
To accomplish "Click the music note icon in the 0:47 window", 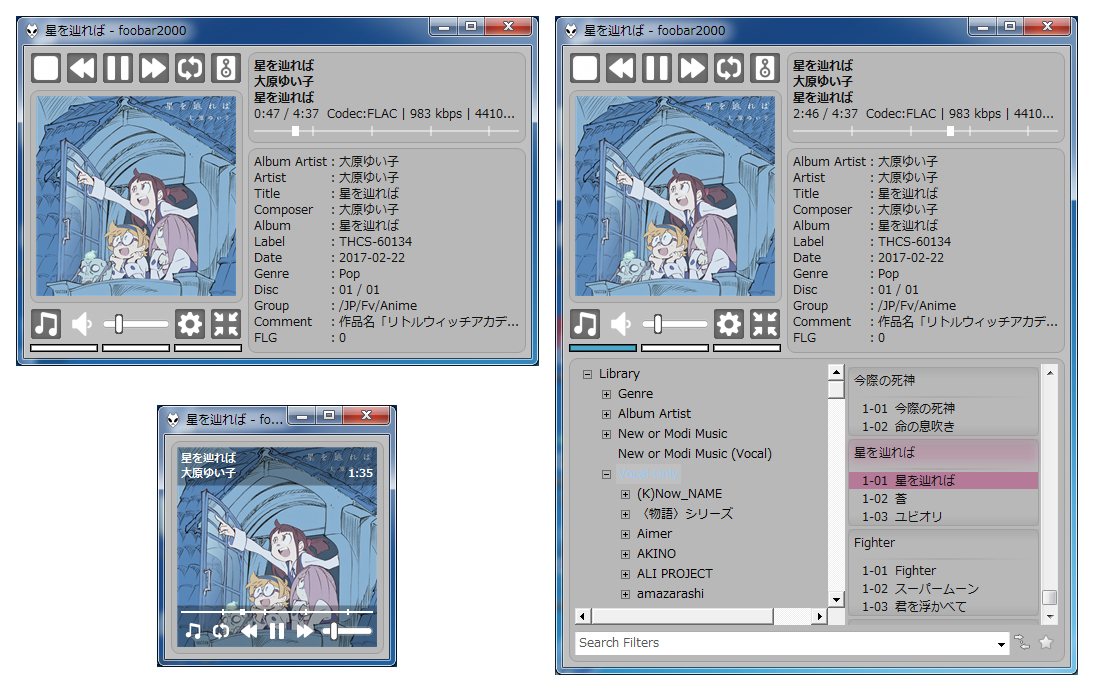I will (46, 324).
